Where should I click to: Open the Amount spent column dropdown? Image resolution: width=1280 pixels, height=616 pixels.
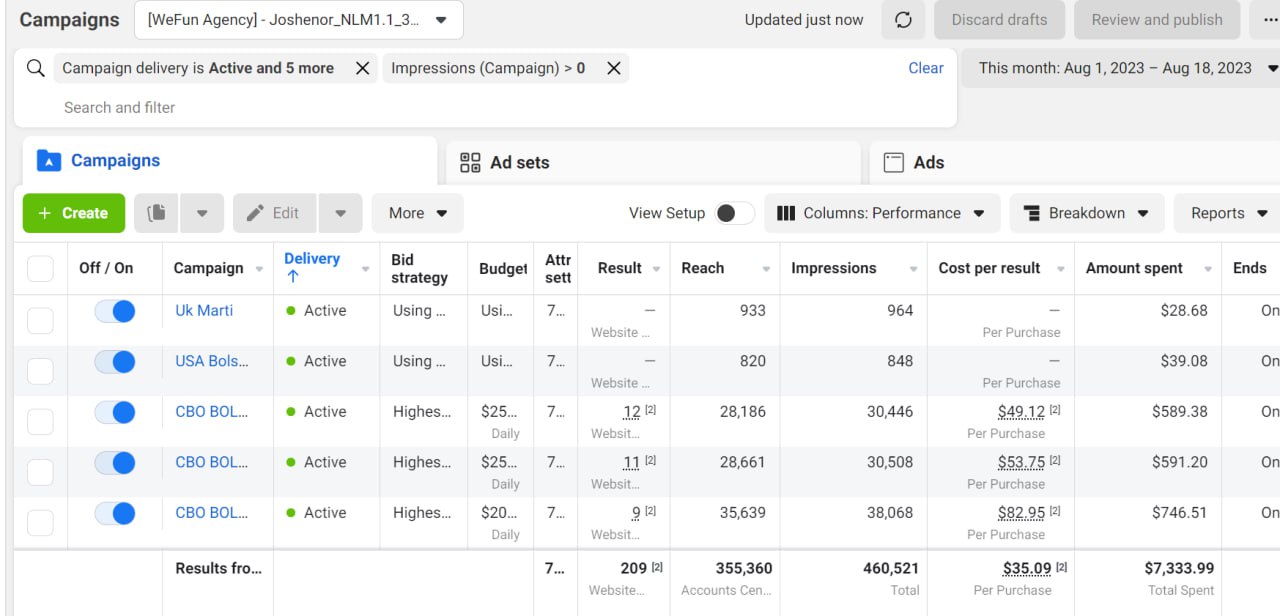pyautogui.click(x=1208, y=269)
